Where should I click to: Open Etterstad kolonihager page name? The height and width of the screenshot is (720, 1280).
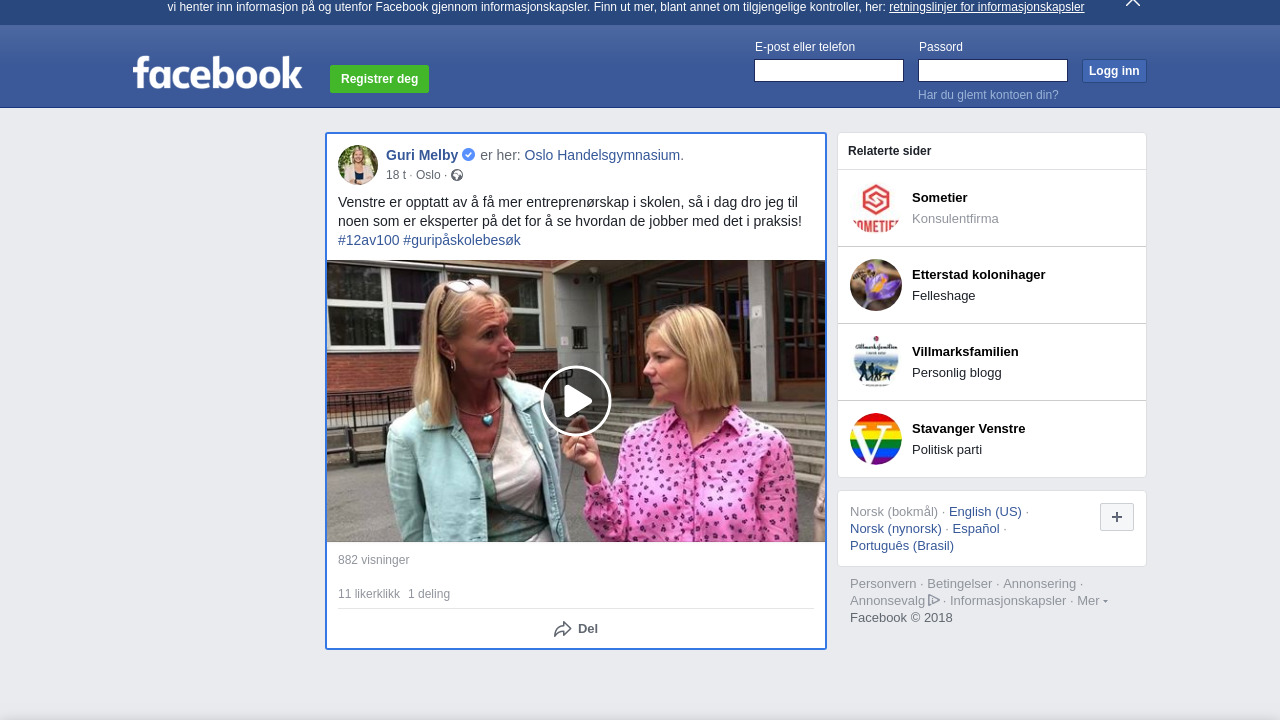tap(979, 275)
